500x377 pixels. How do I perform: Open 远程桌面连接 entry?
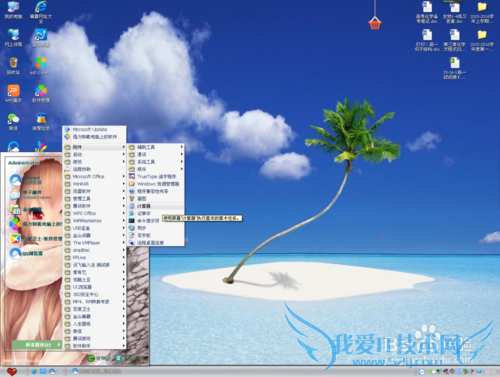(156, 243)
